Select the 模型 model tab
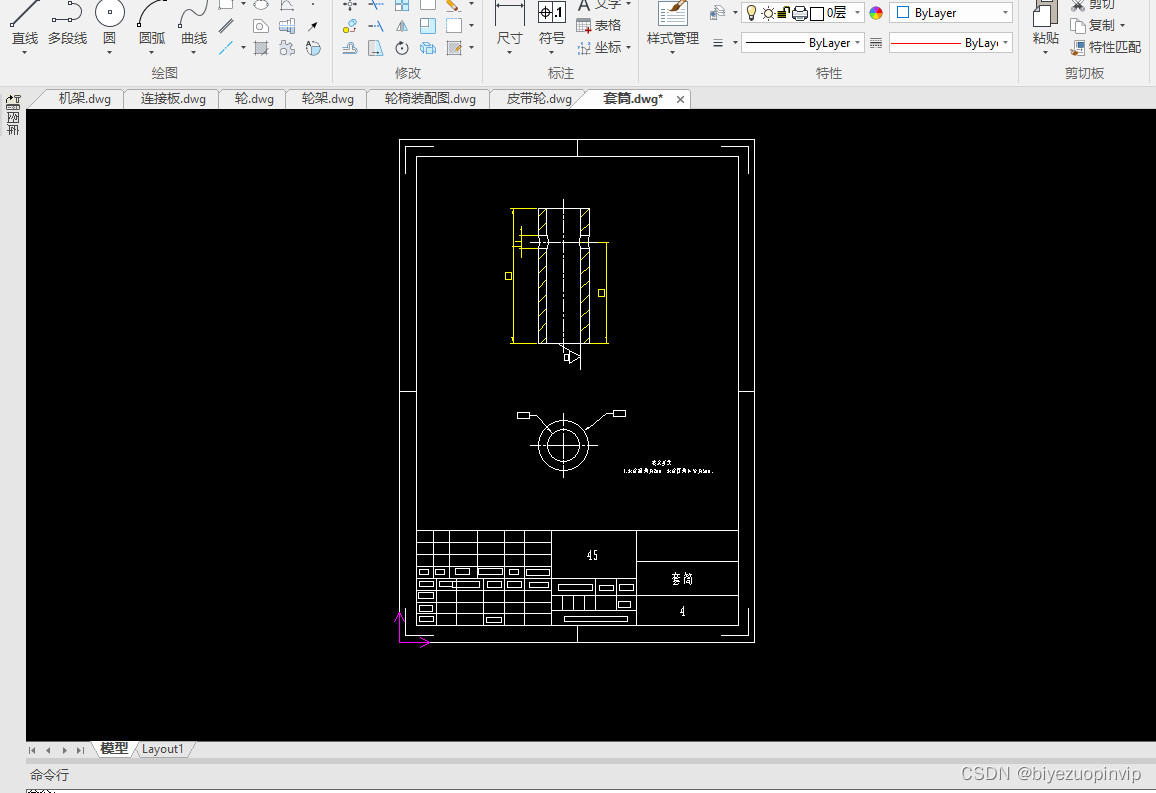1156x793 pixels. 114,749
